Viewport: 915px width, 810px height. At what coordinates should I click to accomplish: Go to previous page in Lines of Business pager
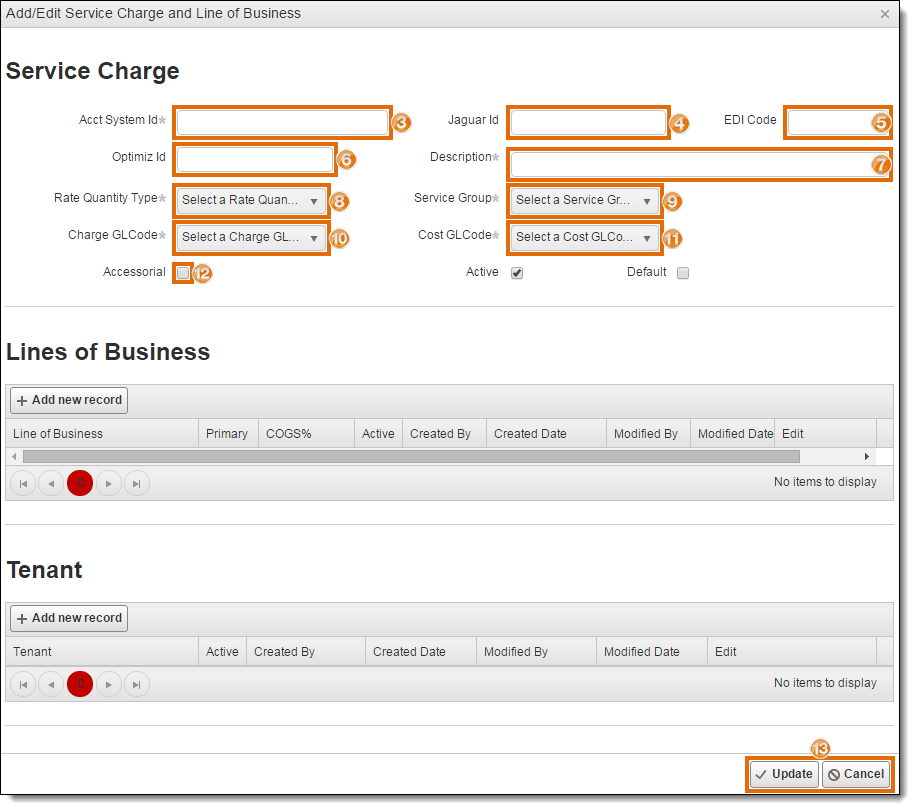pyautogui.click(x=51, y=484)
